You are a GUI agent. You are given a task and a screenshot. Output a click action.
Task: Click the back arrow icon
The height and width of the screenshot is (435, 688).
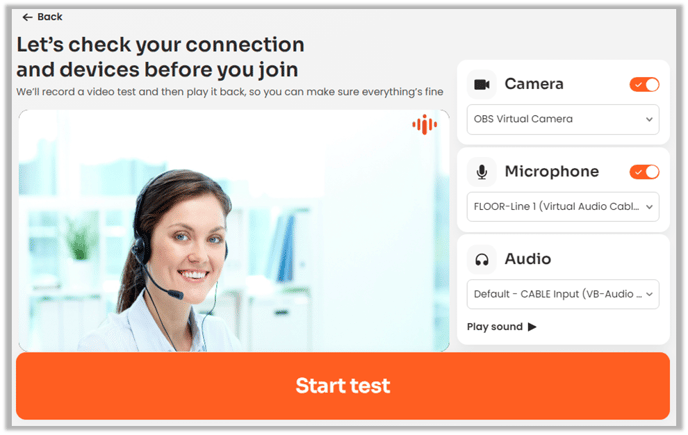click(x=27, y=17)
